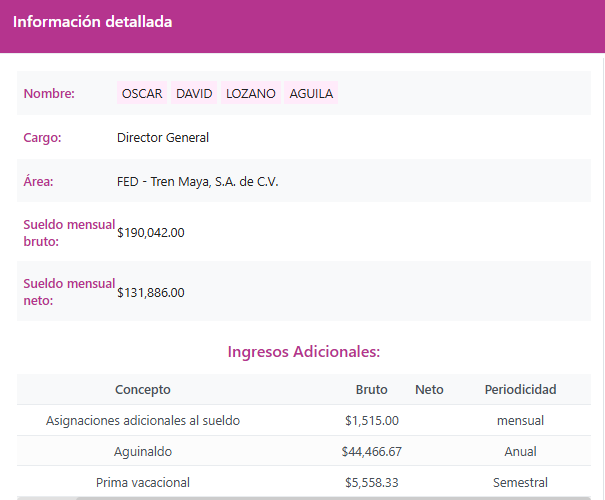The image size is (605, 500).
Task: Select the gross salary amount $190,042.00
Action: pos(151,233)
